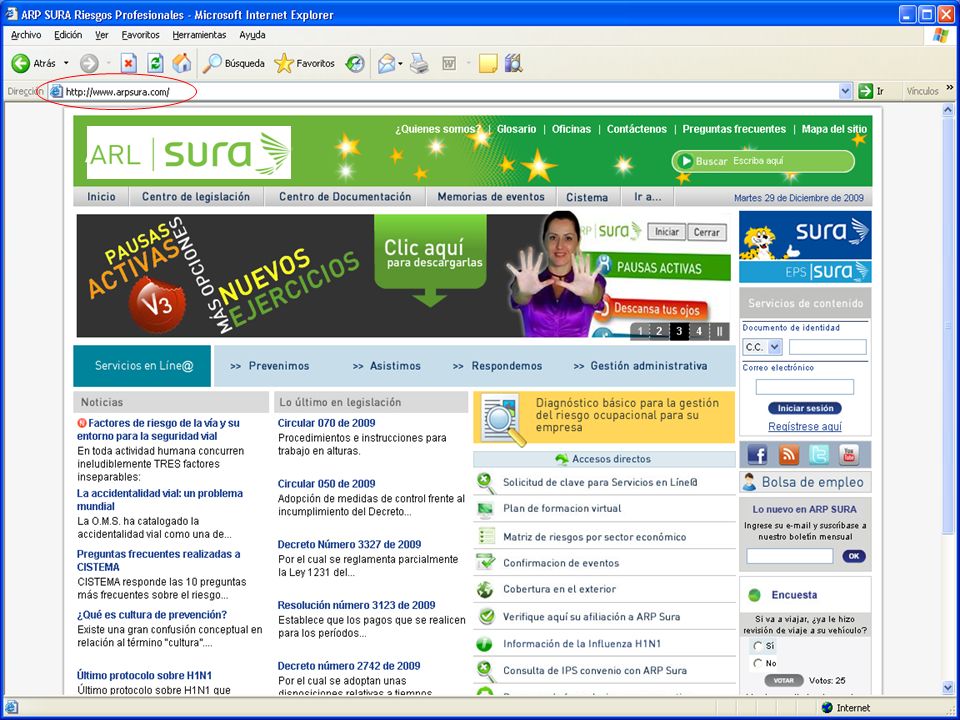Select the Sí radio option in Encuesta
The width and height of the screenshot is (960, 720).
point(758,646)
